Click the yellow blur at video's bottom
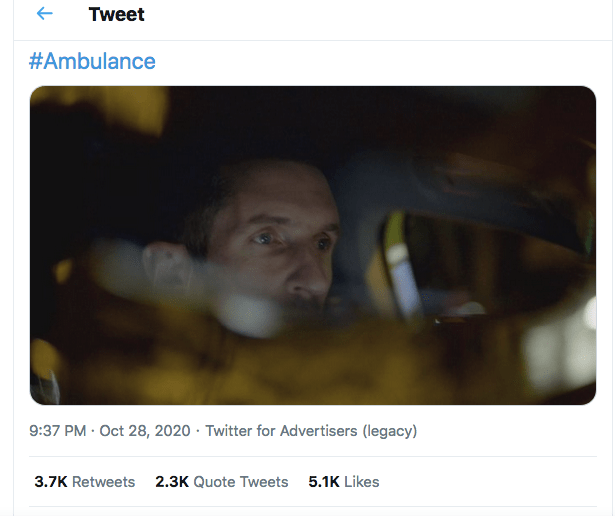 300,370
